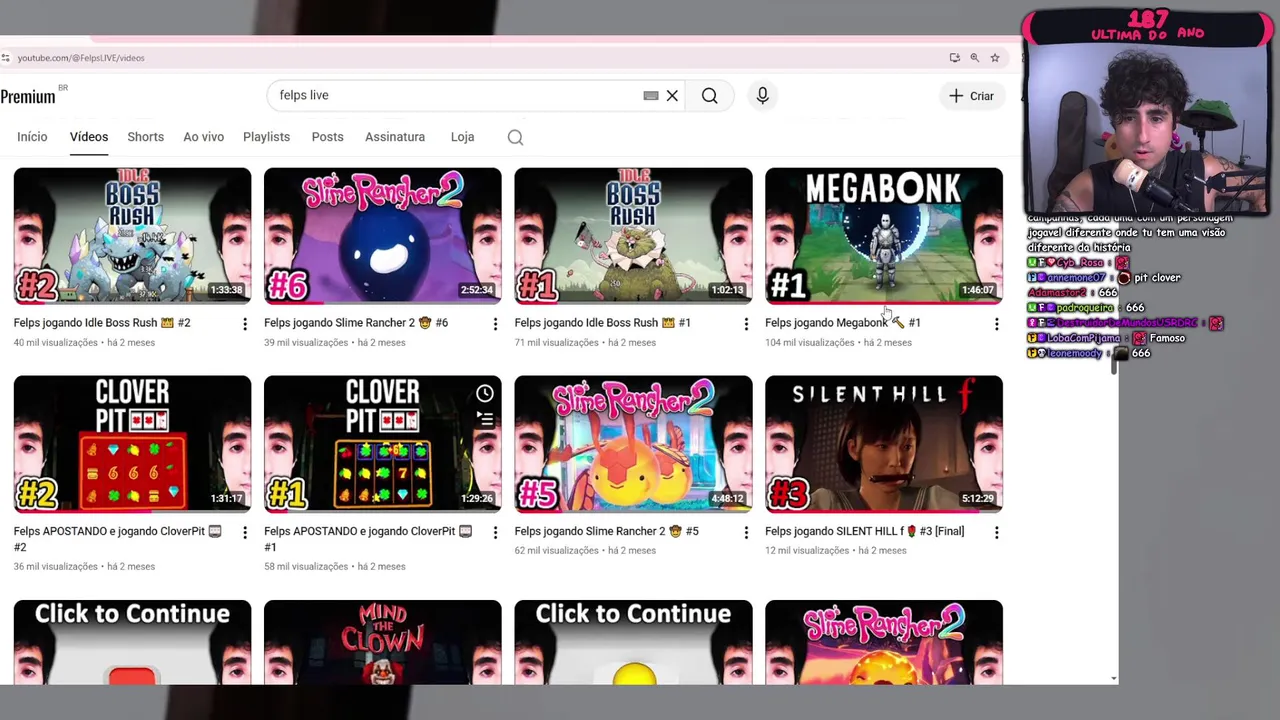1280x720 pixels.
Task: Click title Felps jogando Slime Rancher 2 #5
Action: 607,531
